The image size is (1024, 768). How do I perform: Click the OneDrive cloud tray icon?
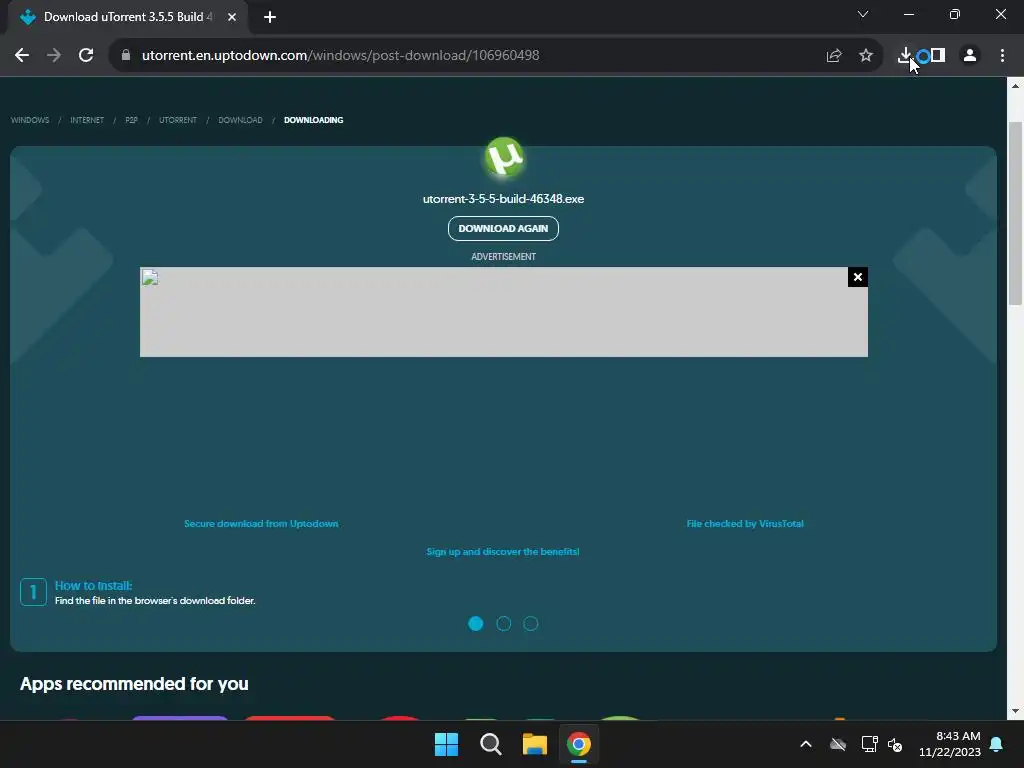point(838,744)
